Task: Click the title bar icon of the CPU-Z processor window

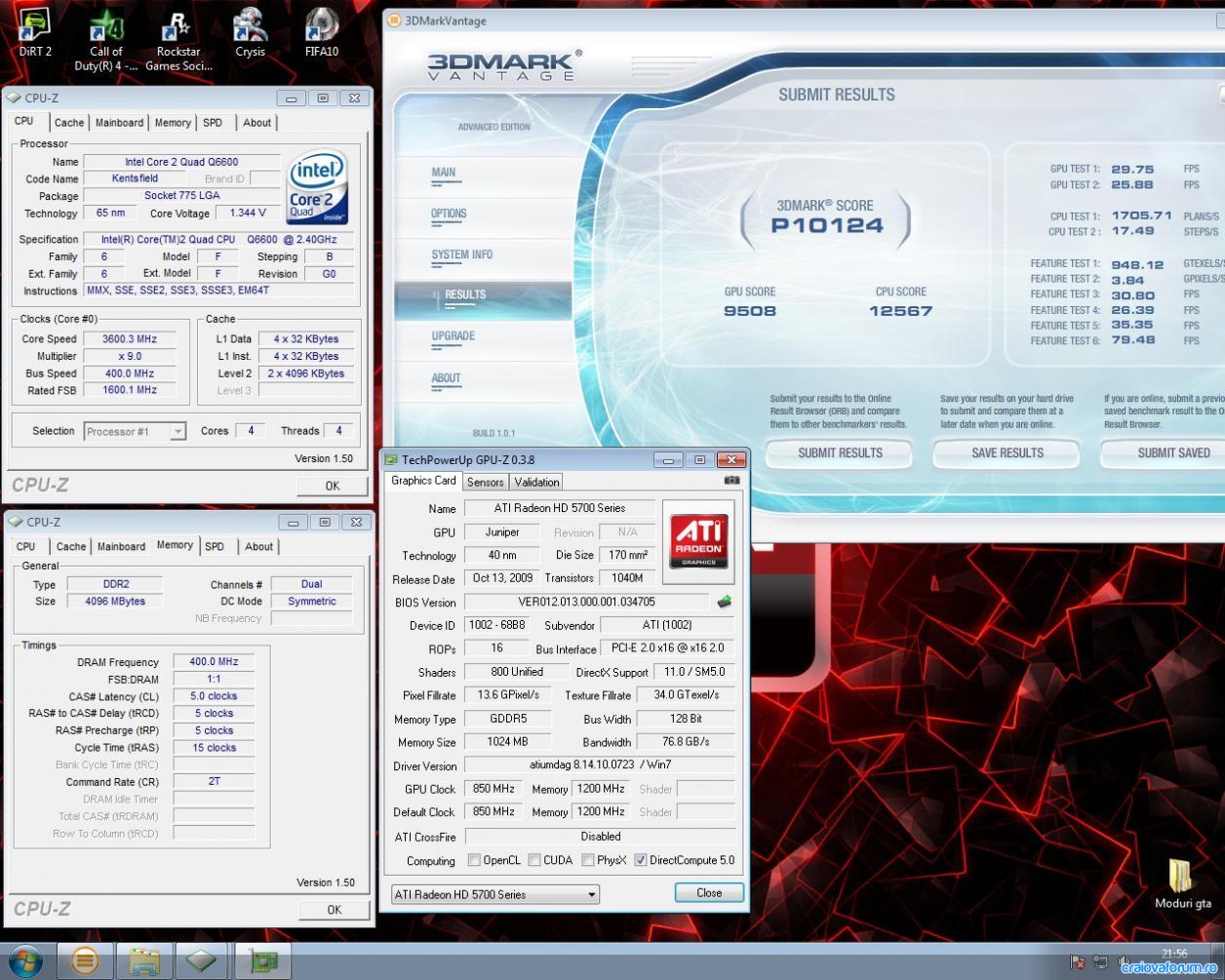Action: pos(15,98)
